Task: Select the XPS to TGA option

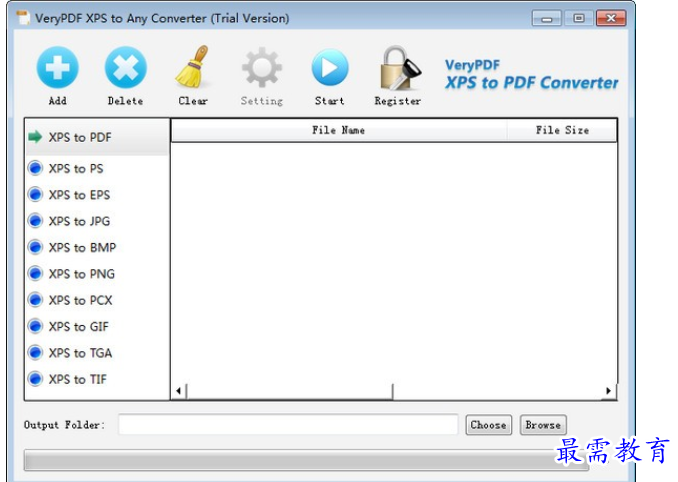Action: click(70, 353)
